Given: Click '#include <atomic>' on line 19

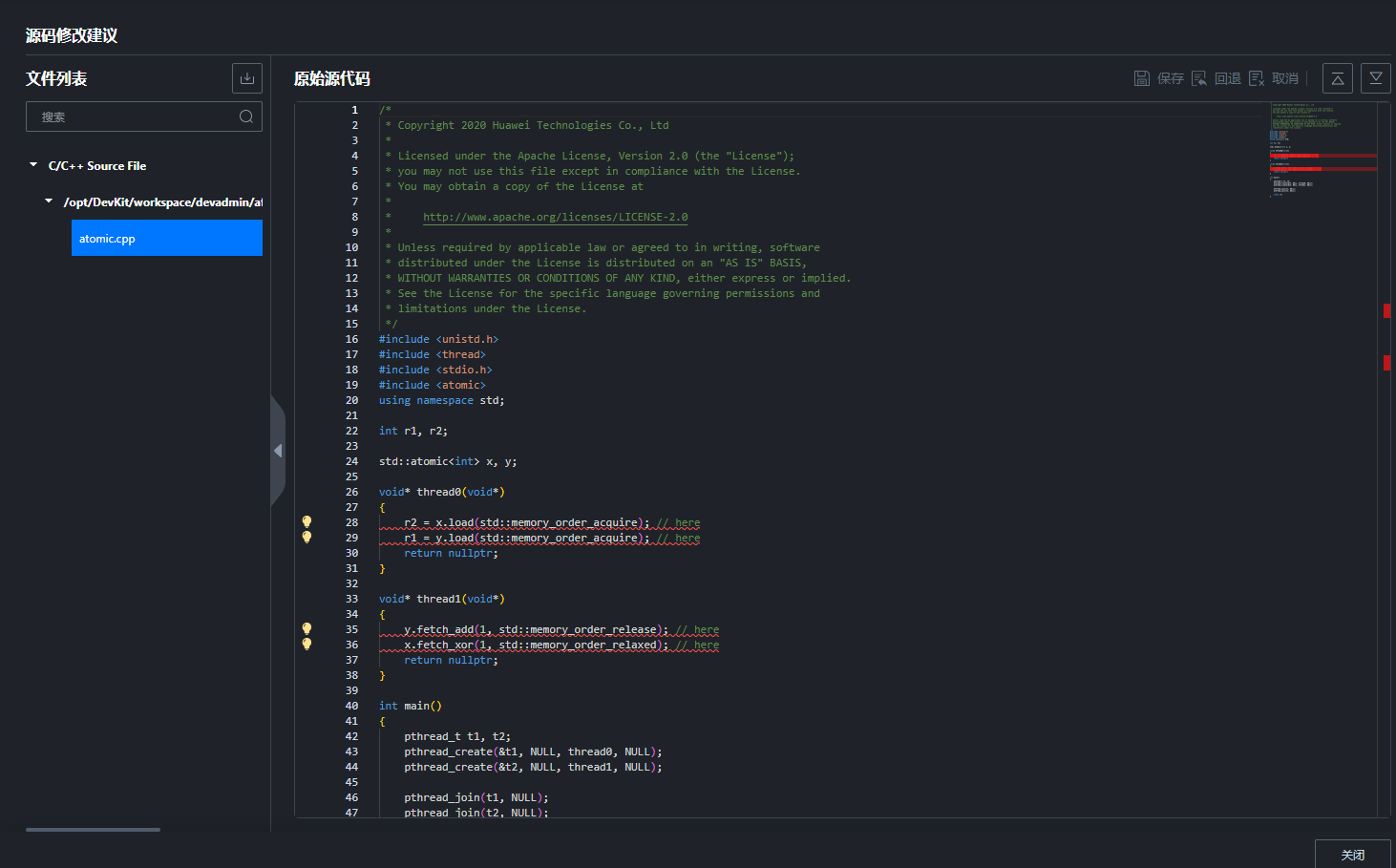Looking at the screenshot, I should 432,385.
